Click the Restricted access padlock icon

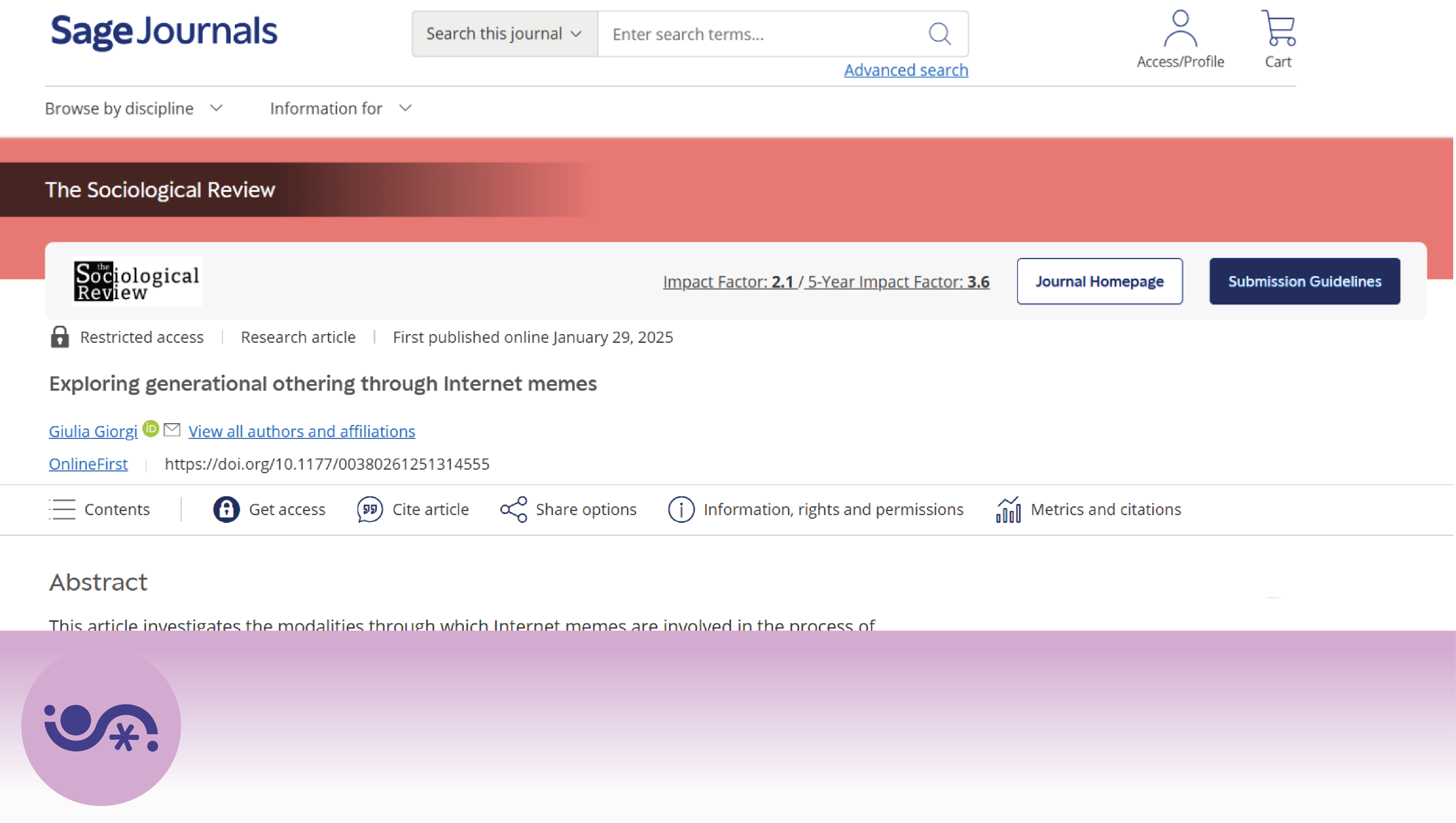(x=60, y=337)
